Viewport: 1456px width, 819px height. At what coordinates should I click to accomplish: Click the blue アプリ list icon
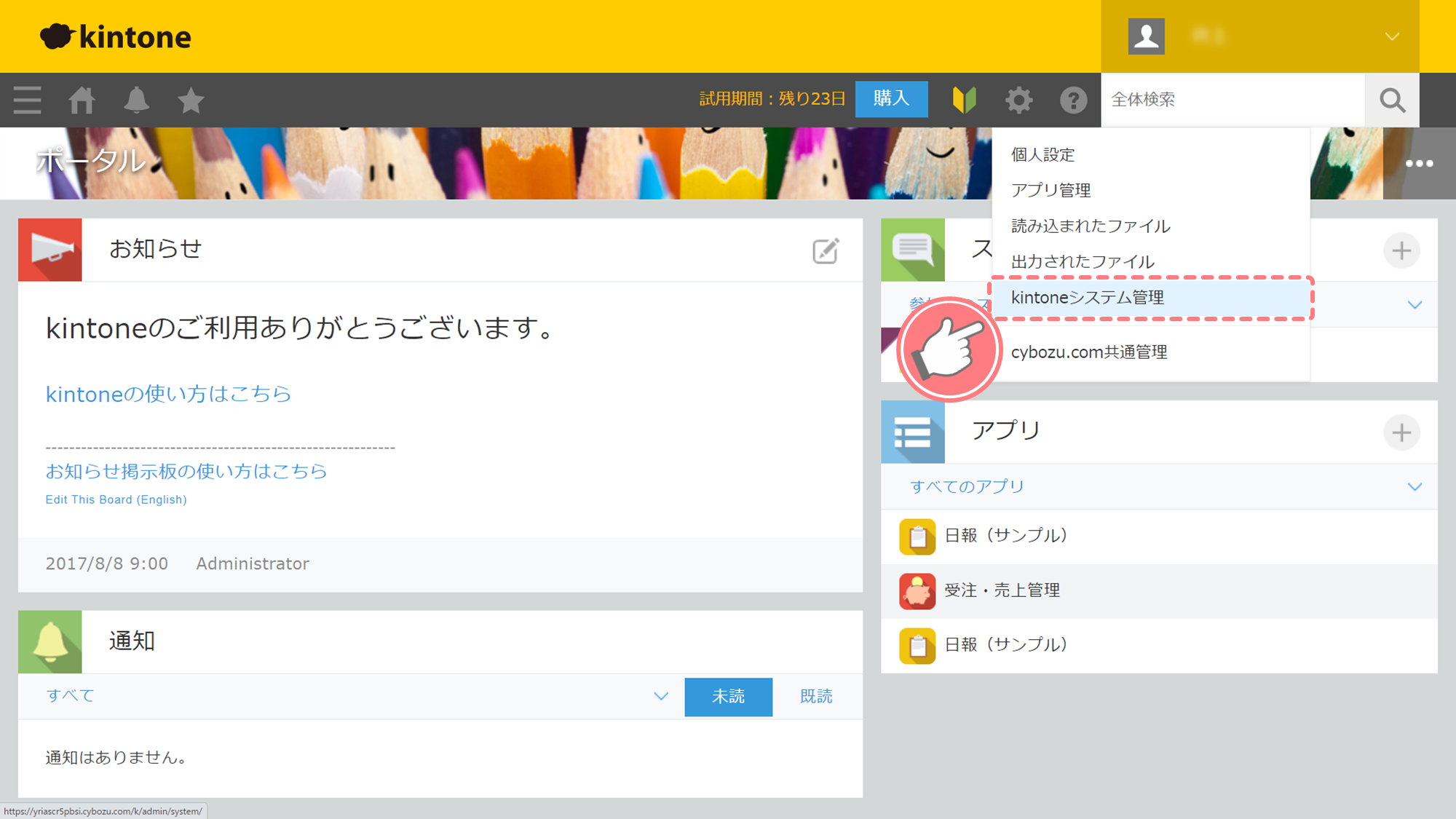point(913,432)
